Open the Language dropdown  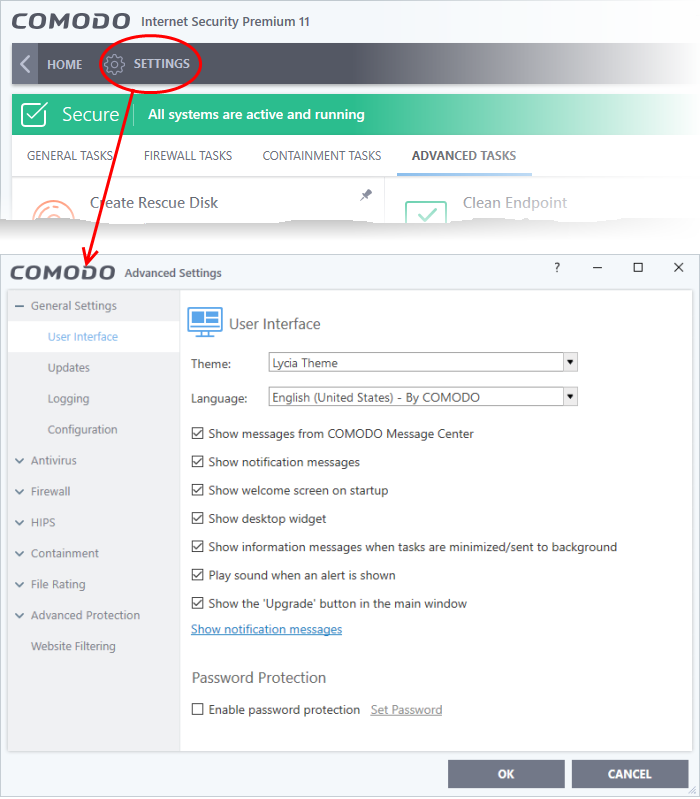(x=571, y=396)
